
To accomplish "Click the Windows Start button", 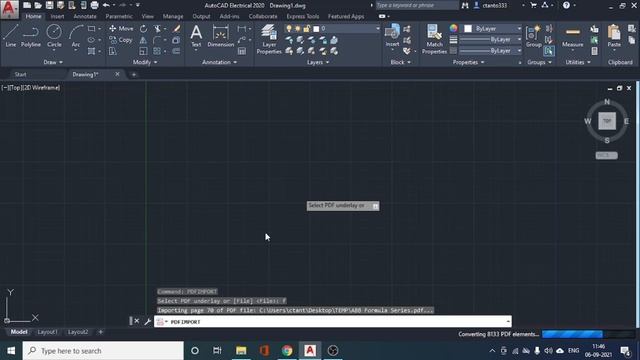I will (x=11, y=351).
